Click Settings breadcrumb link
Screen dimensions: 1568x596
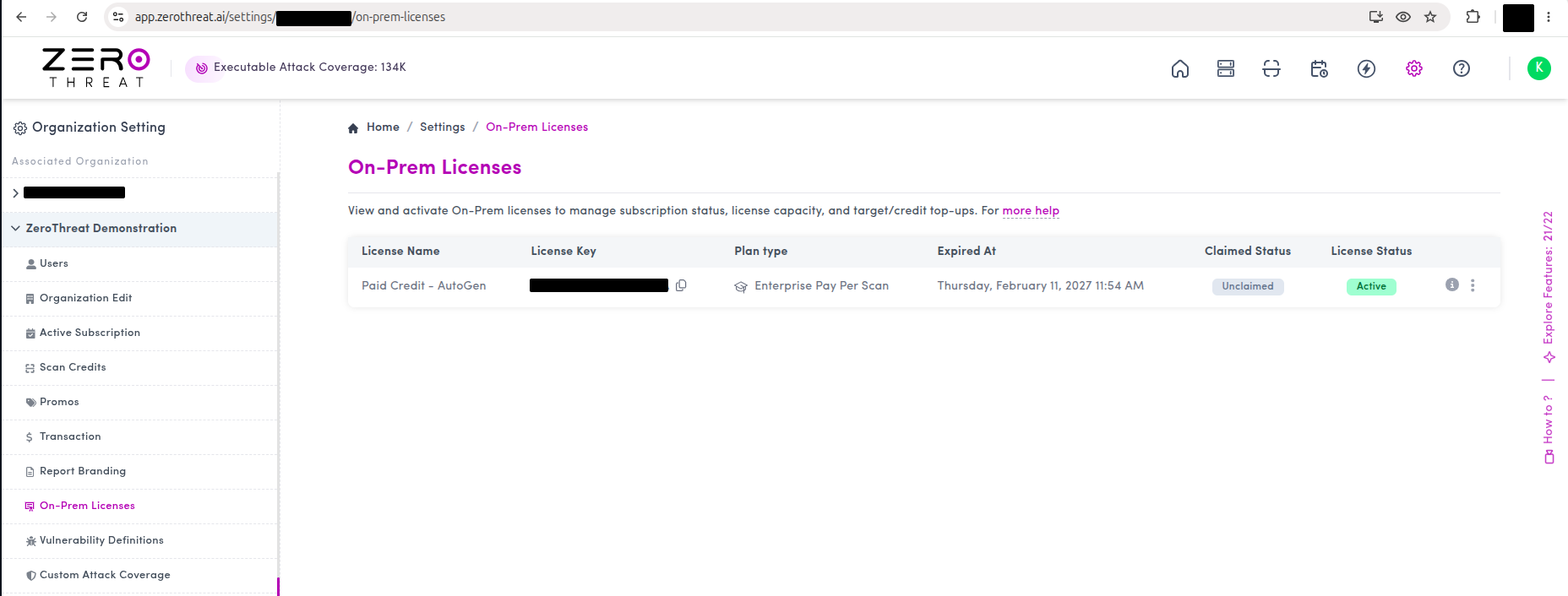443,127
